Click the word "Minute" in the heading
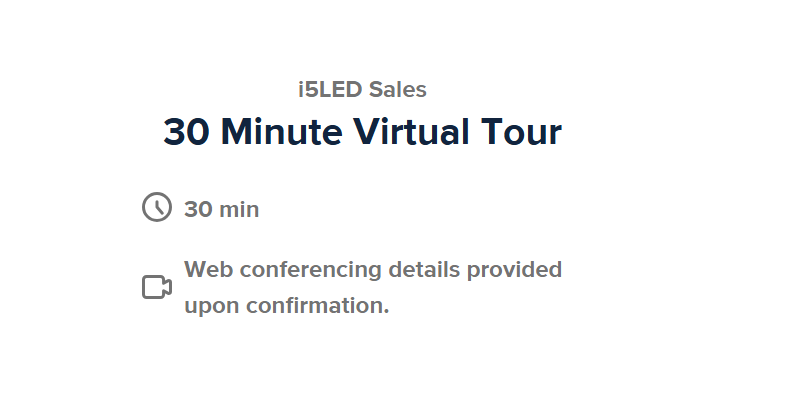The width and height of the screenshot is (800, 400). pos(281,132)
